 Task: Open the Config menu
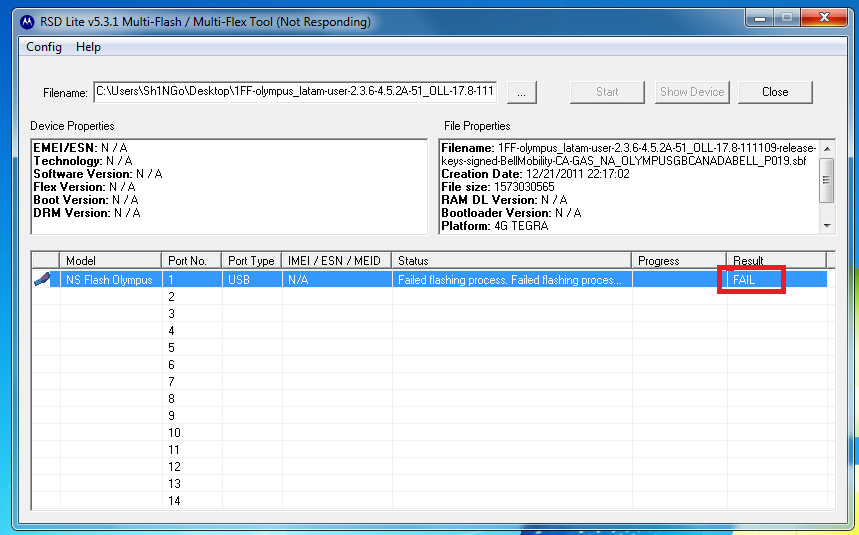(x=44, y=47)
